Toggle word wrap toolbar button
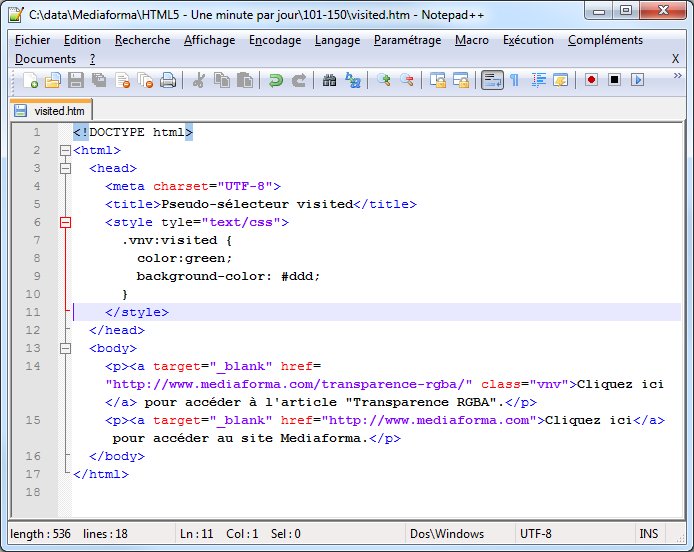 pyautogui.click(x=491, y=80)
